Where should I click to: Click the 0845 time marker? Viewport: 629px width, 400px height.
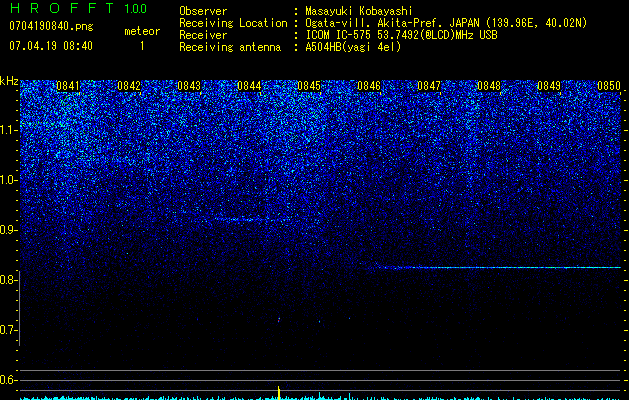309,86
